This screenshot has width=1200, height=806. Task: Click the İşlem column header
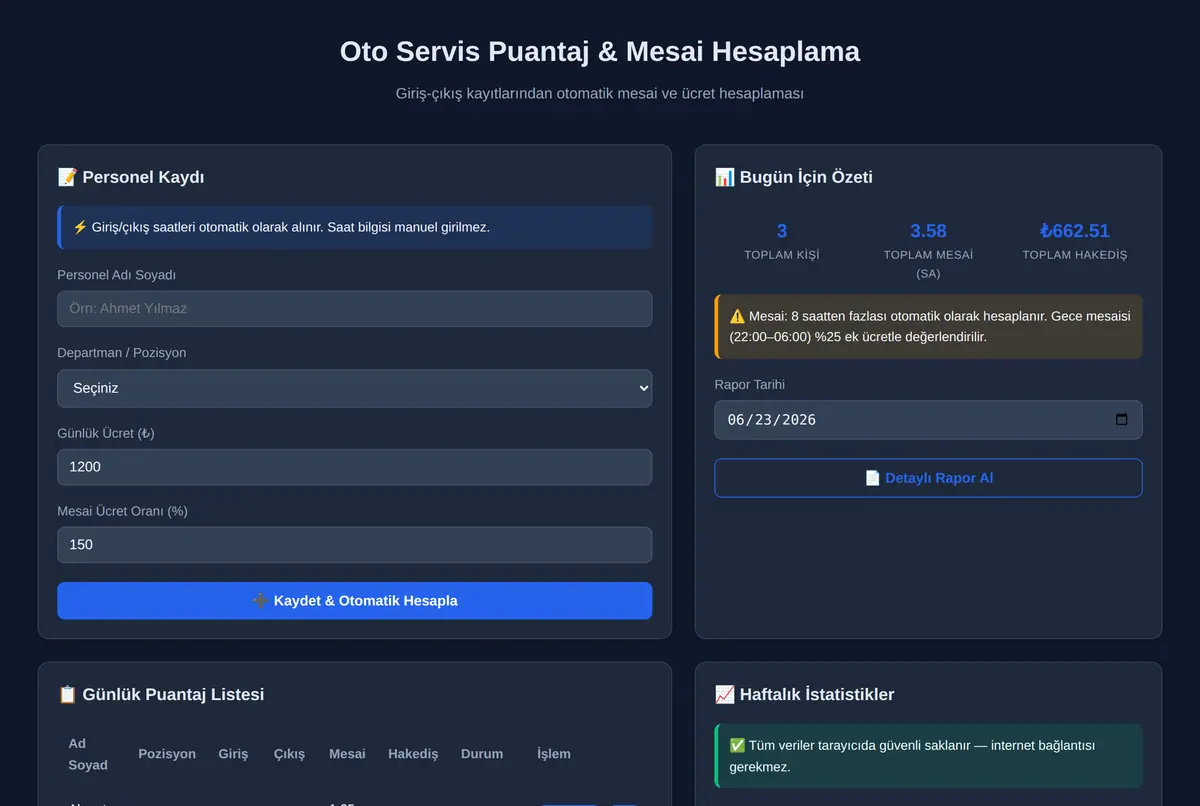(554, 754)
